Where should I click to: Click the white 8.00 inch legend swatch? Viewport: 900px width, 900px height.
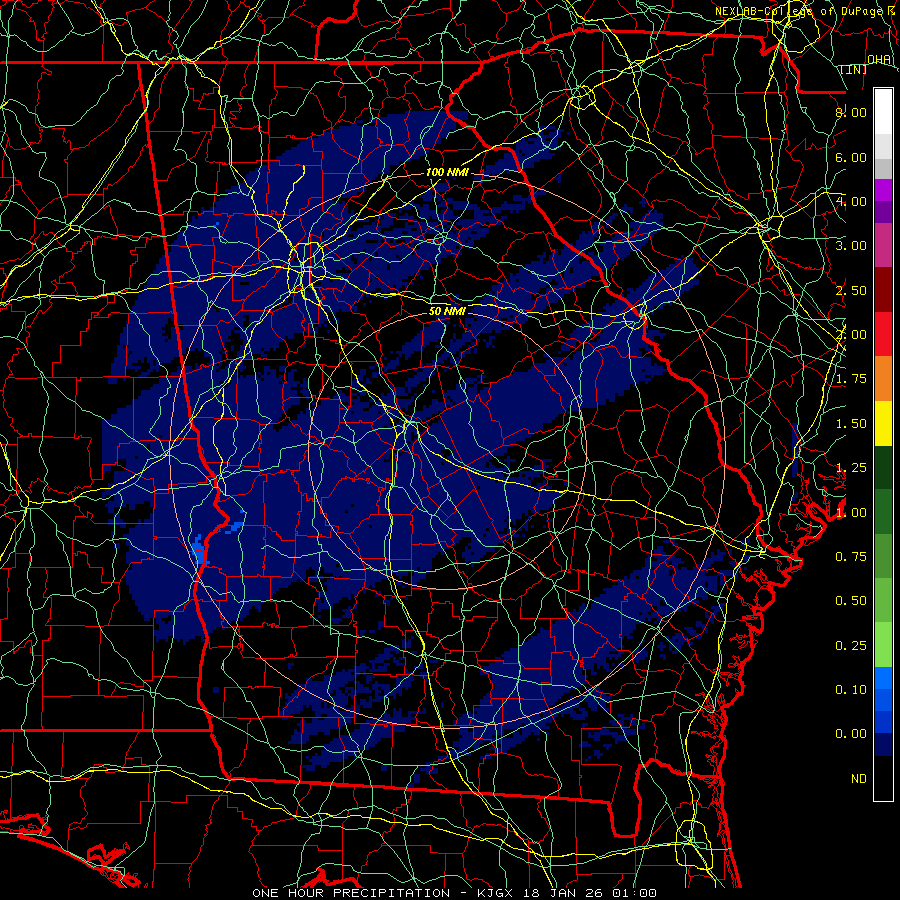(883, 112)
